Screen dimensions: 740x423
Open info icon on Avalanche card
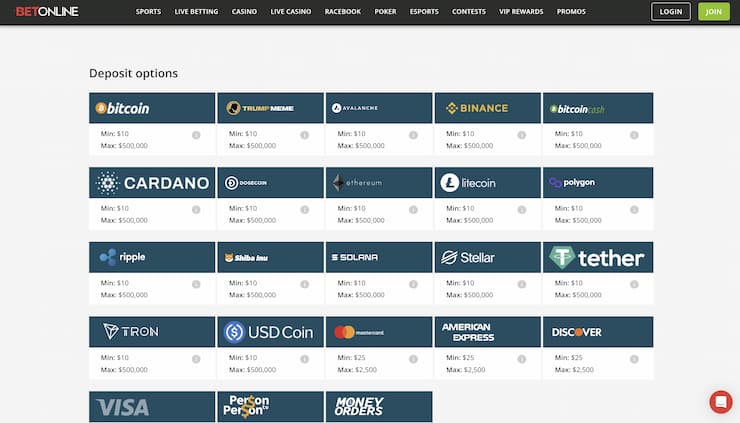point(413,135)
